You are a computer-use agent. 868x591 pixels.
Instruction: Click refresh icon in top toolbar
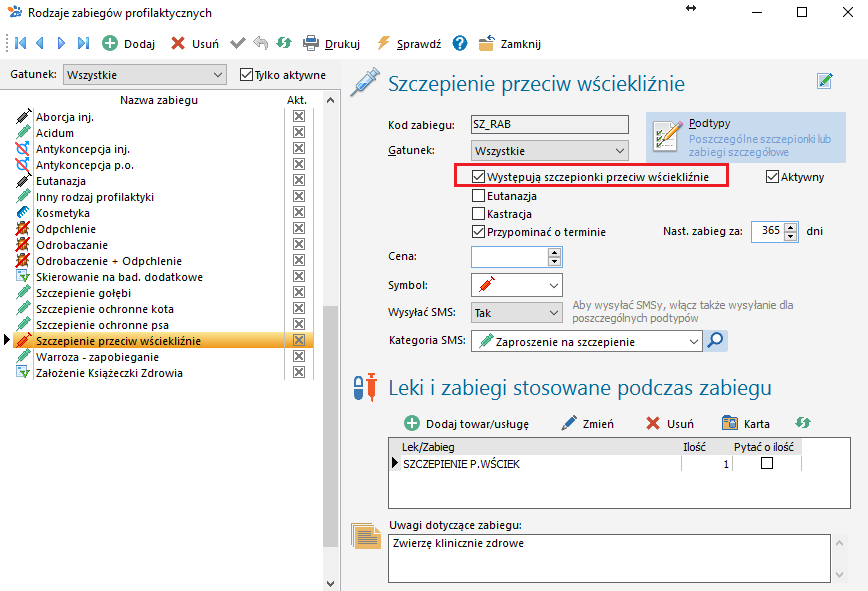pyautogui.click(x=284, y=43)
